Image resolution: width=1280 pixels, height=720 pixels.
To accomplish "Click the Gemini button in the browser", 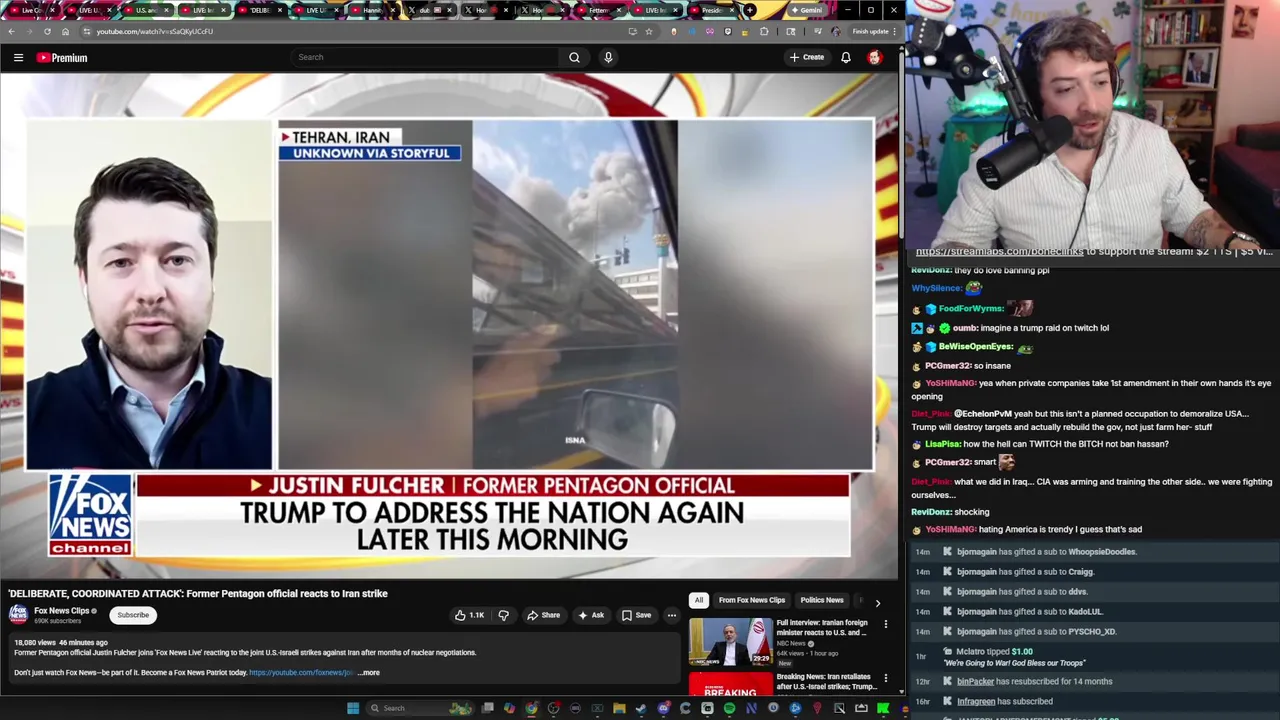I will coord(806,10).
